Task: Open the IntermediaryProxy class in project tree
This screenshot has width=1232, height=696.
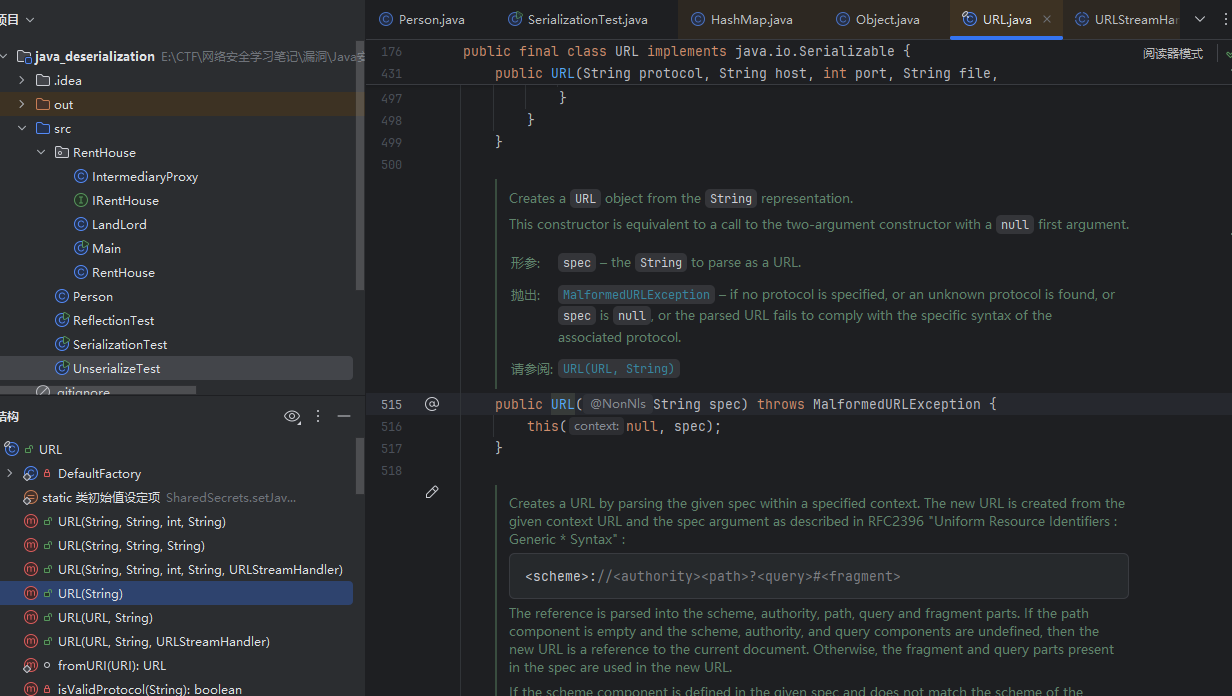Action: pos(144,177)
